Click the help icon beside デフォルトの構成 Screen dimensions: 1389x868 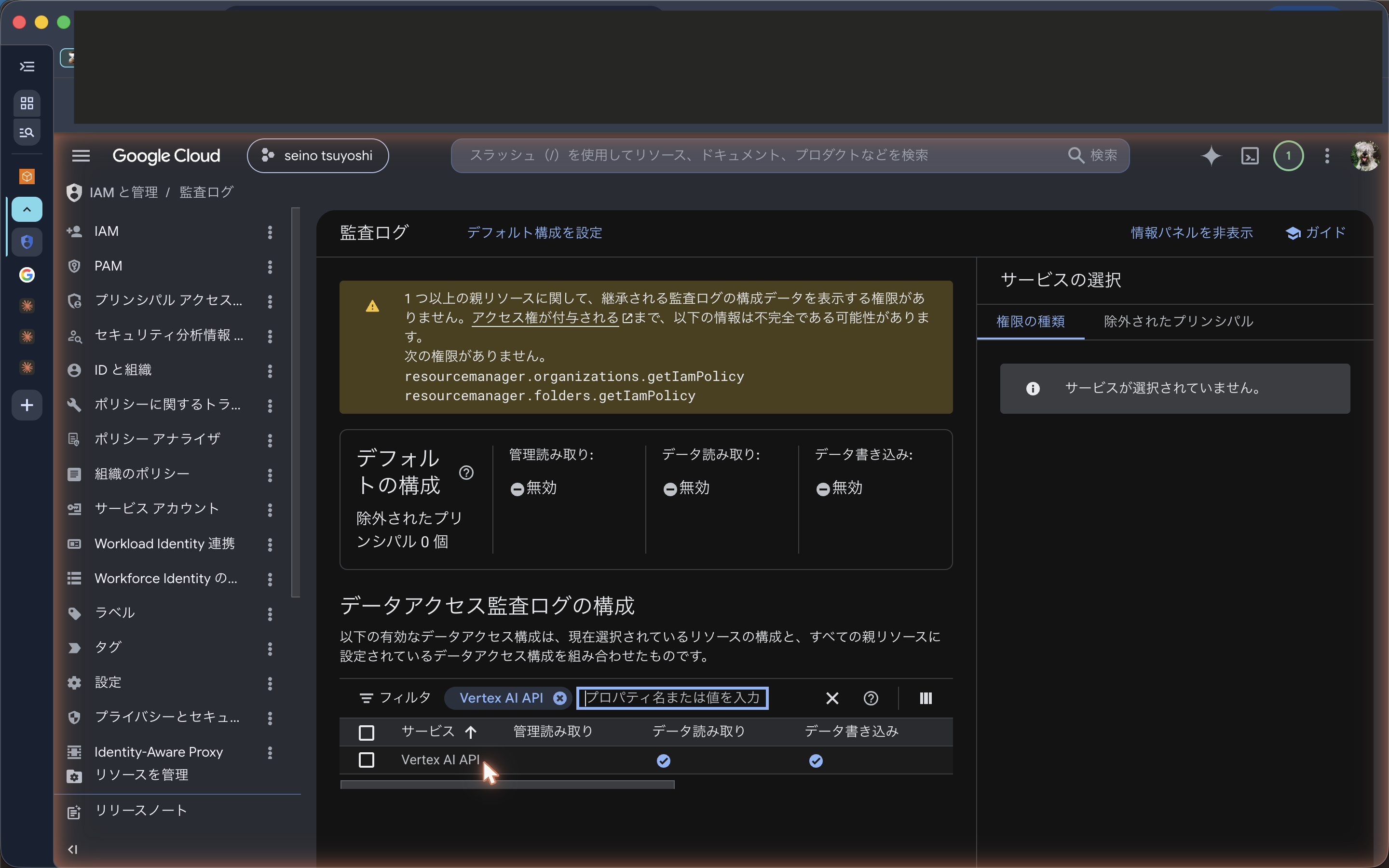pyautogui.click(x=466, y=473)
